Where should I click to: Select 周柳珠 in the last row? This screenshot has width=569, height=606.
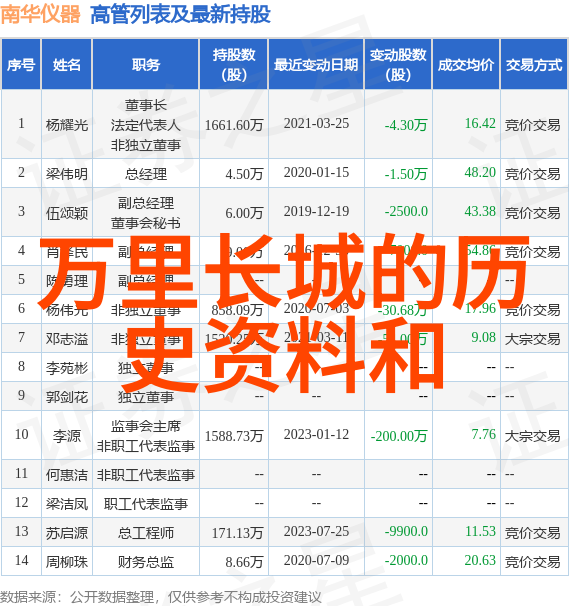(66, 562)
